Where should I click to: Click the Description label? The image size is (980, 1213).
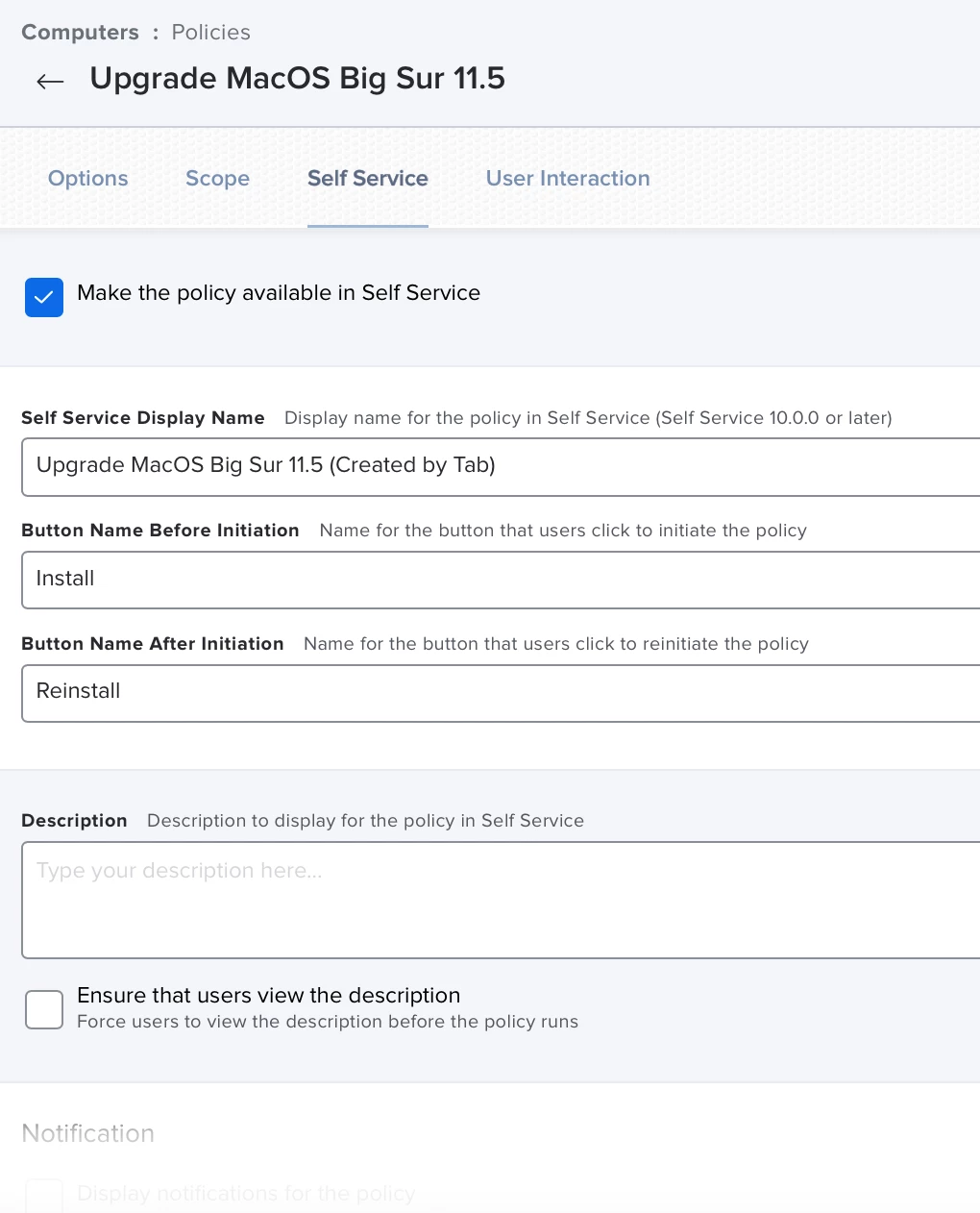click(x=74, y=821)
